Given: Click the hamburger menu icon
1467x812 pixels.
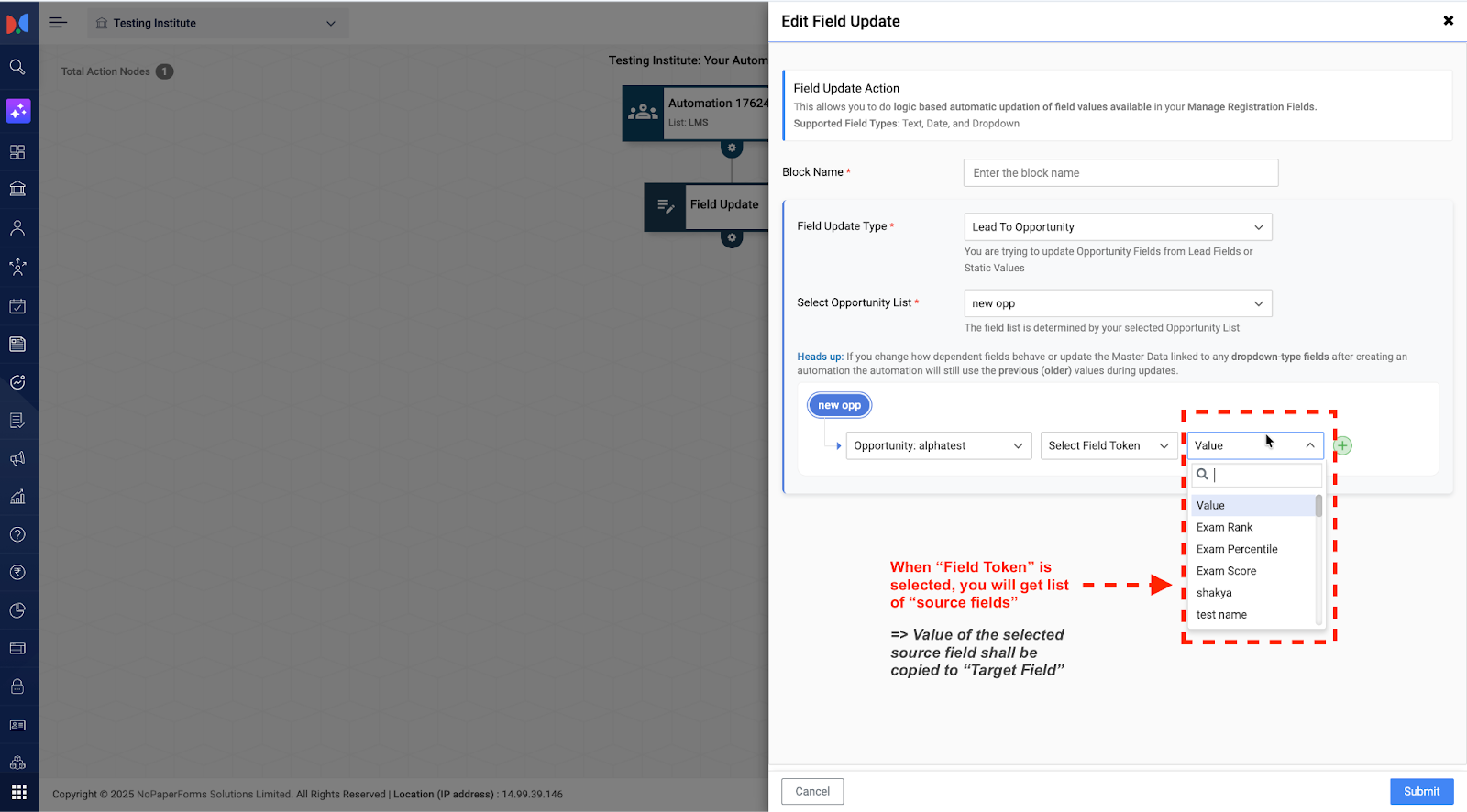Looking at the screenshot, I should (x=58, y=23).
